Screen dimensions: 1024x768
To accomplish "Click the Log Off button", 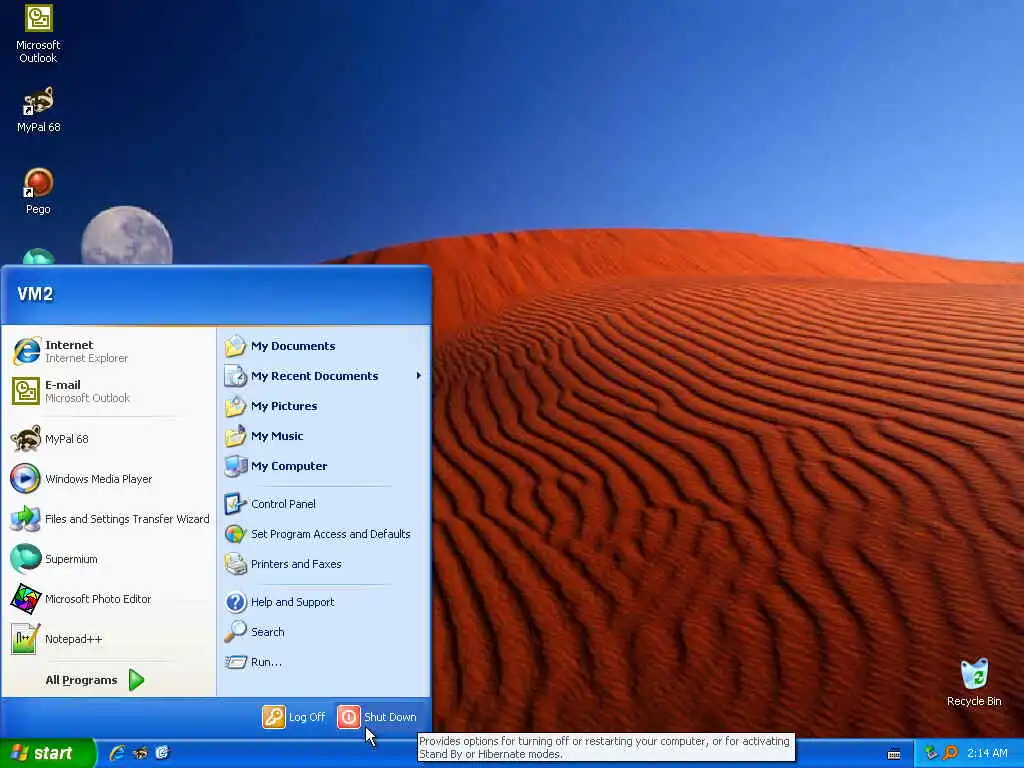I will tap(294, 717).
